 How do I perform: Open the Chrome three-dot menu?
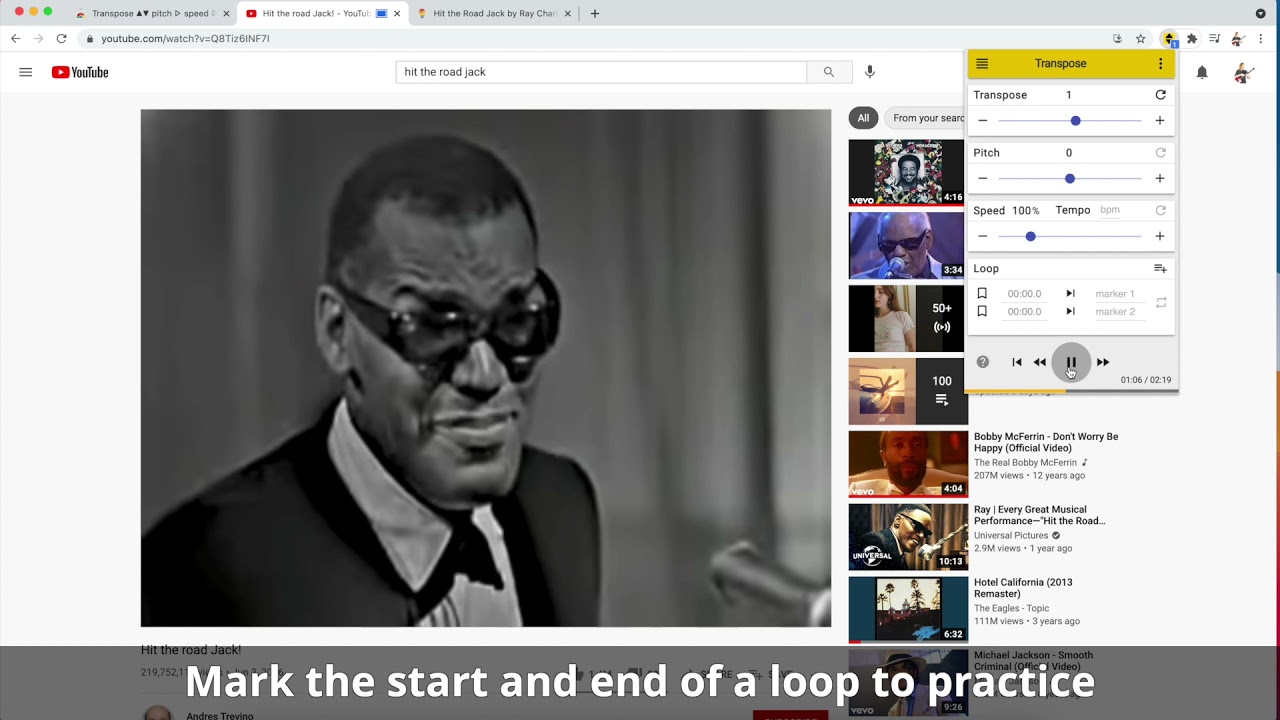click(1262, 38)
